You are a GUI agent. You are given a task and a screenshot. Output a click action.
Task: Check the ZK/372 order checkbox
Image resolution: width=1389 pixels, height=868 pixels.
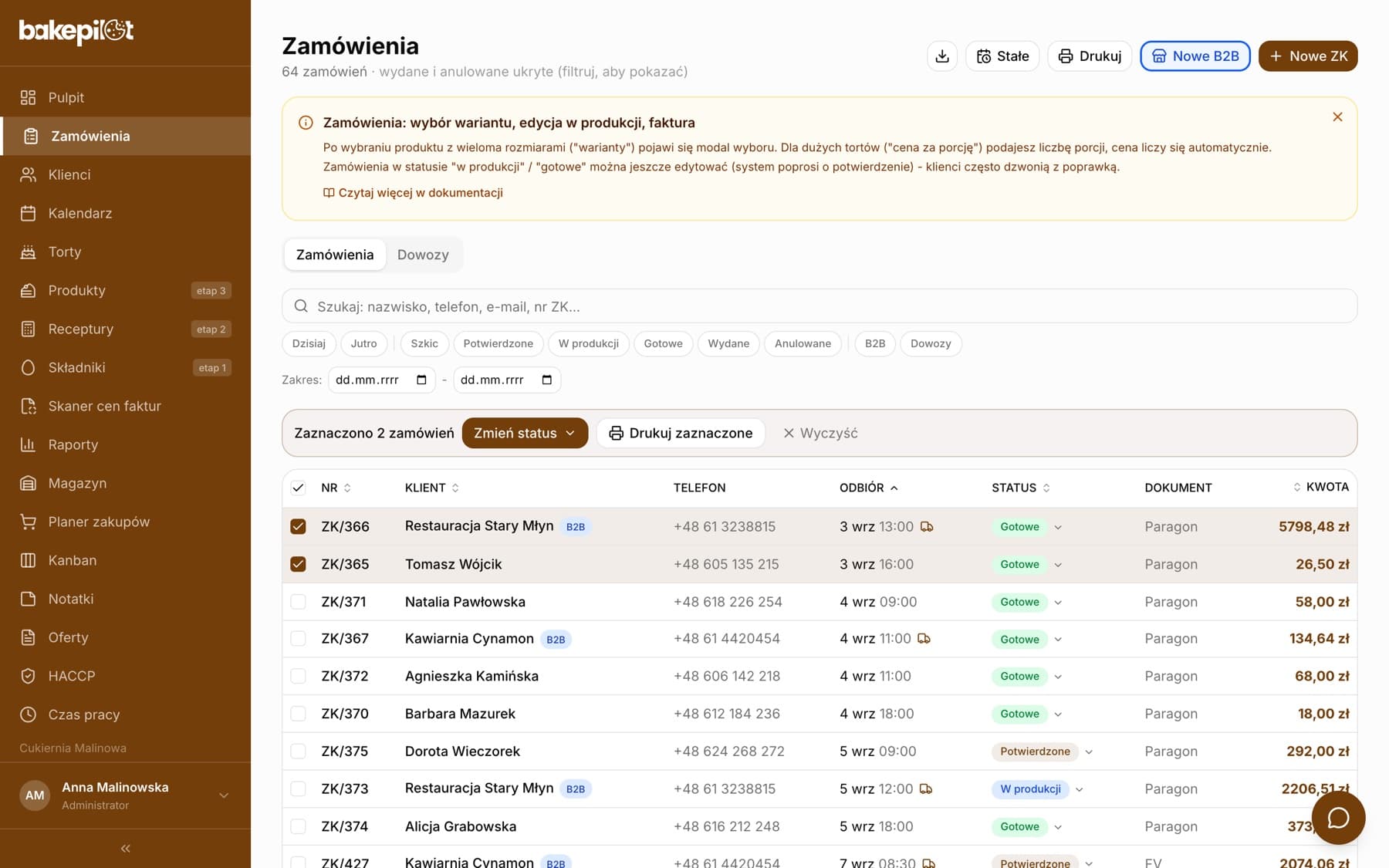[298, 677]
